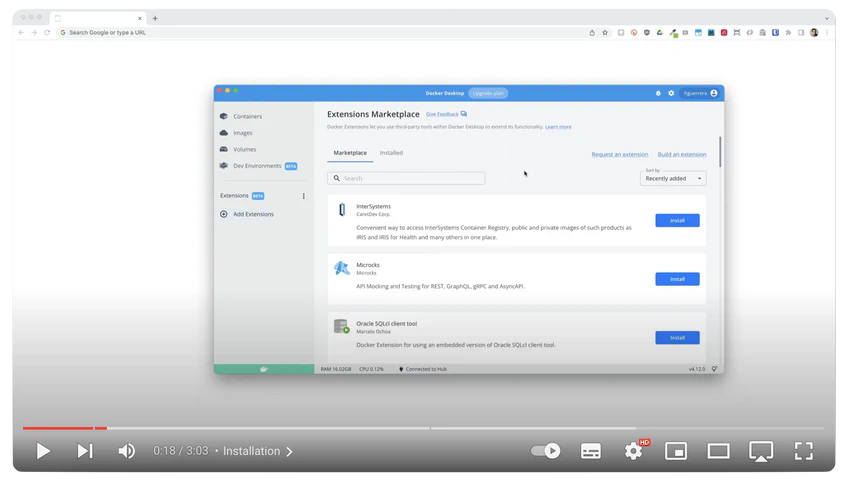Open the Extensions three-dot menu
The width and height of the screenshot is (850, 482).
304,196
